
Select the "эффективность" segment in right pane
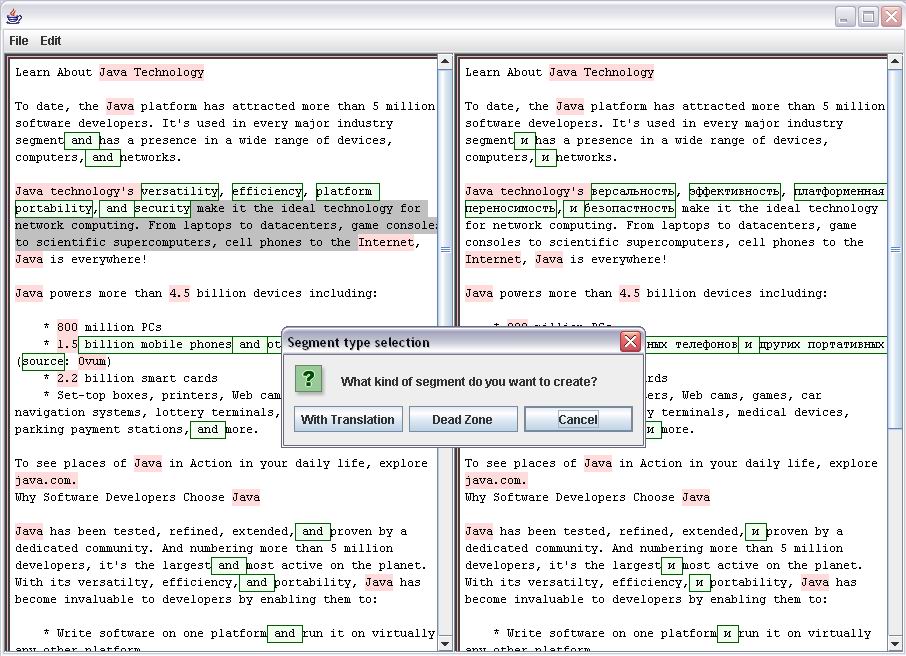(735, 191)
